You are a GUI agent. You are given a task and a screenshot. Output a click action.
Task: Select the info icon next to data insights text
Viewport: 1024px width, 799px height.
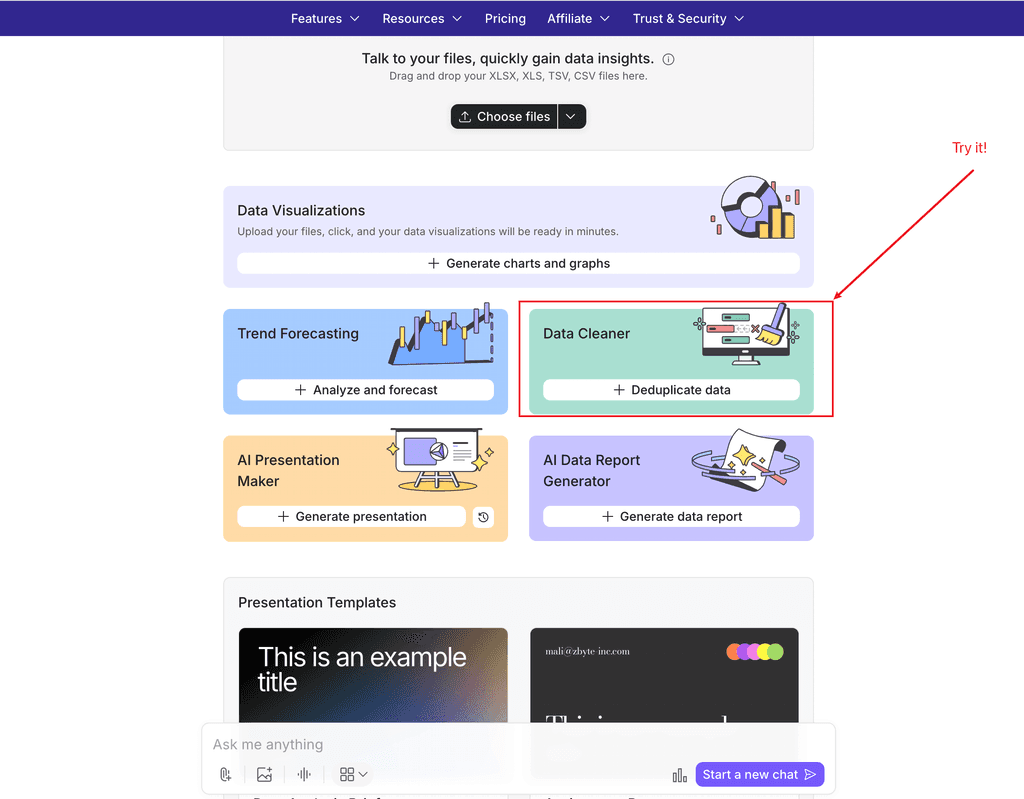(x=667, y=59)
